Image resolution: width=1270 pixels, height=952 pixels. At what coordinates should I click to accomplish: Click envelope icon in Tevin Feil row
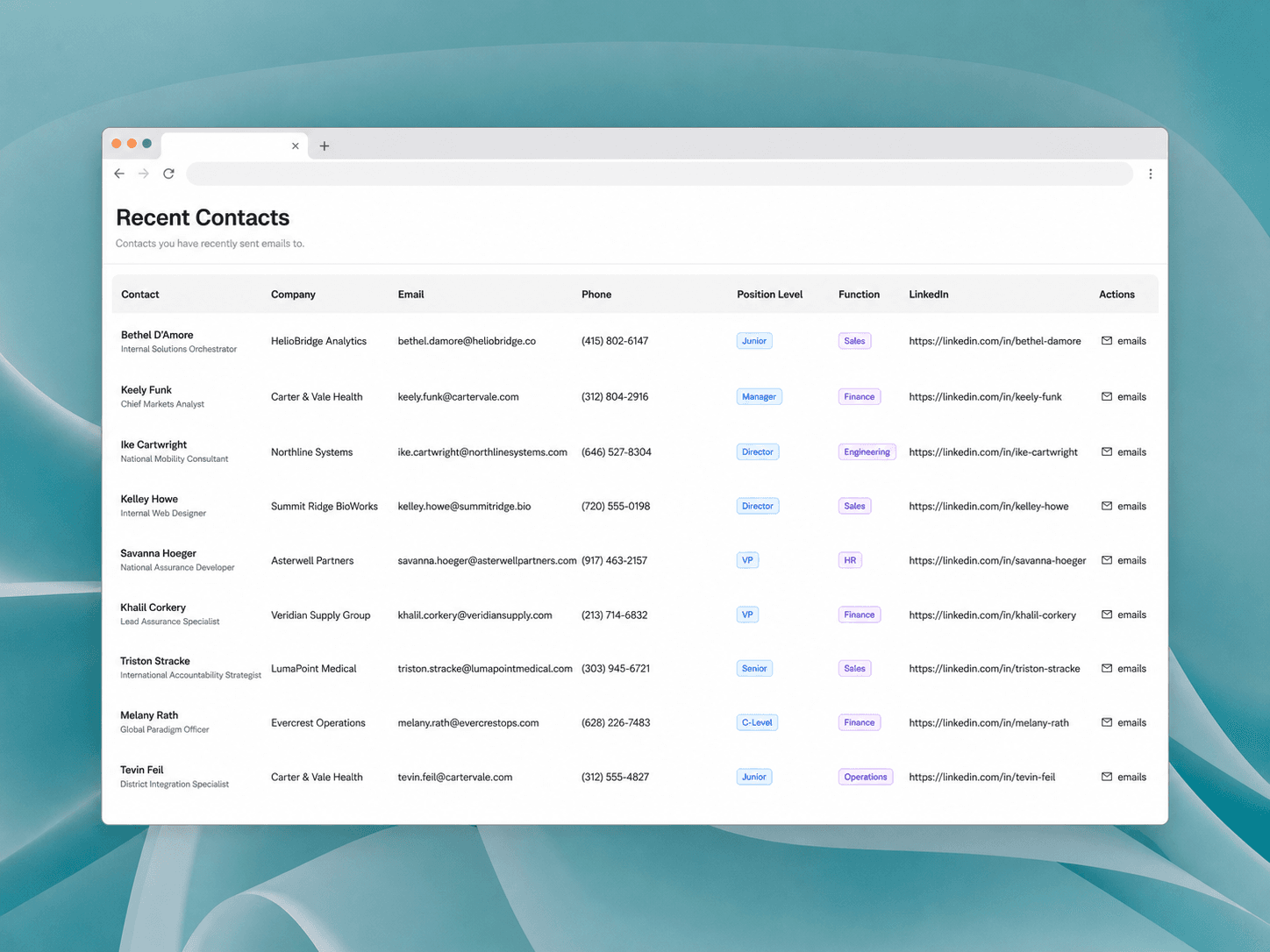[1106, 777]
